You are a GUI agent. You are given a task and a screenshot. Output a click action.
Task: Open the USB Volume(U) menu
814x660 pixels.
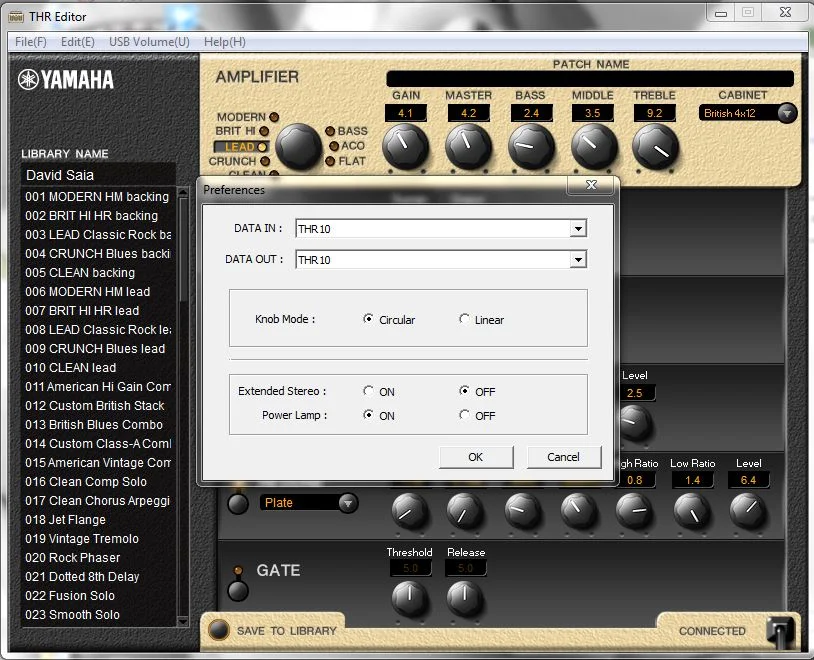pyautogui.click(x=149, y=42)
